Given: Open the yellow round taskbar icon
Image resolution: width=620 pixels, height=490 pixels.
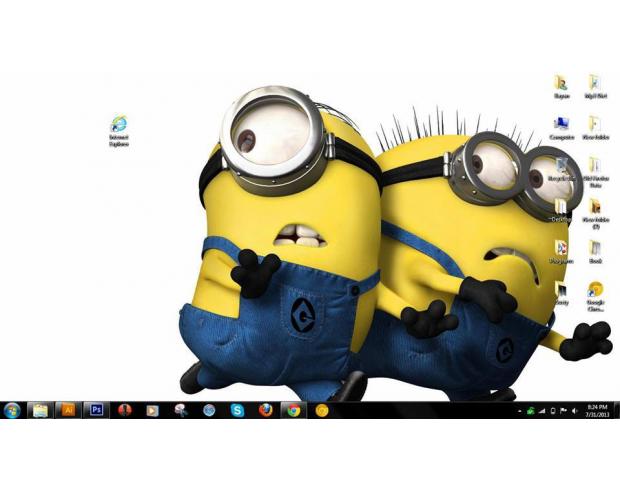Looking at the screenshot, I should pos(322,411).
